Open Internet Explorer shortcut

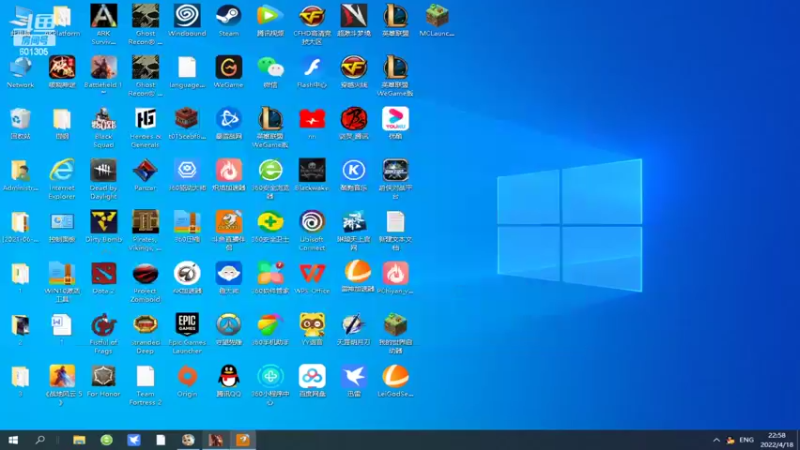pyautogui.click(x=62, y=179)
